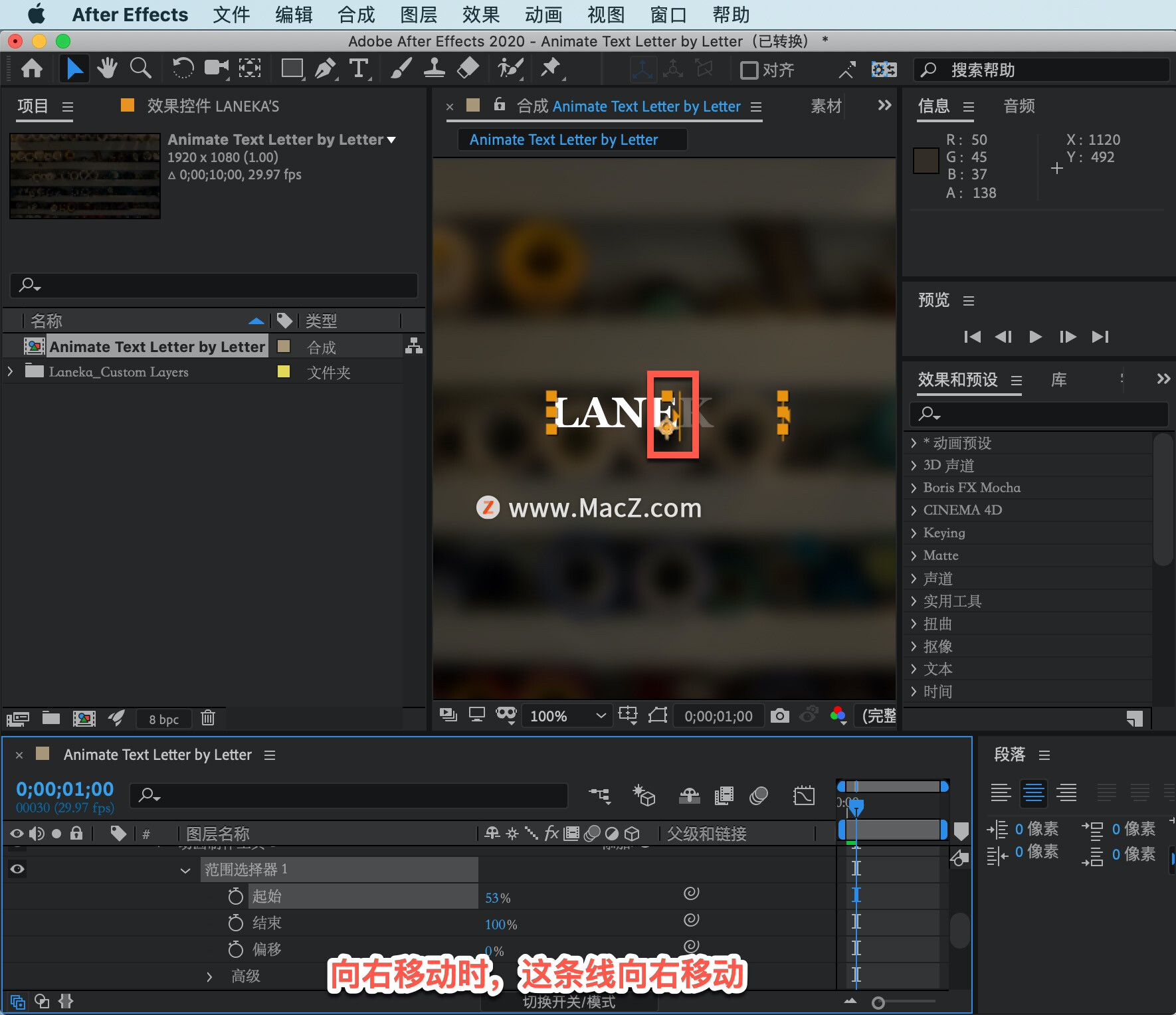Select the Hand tool

point(107,68)
